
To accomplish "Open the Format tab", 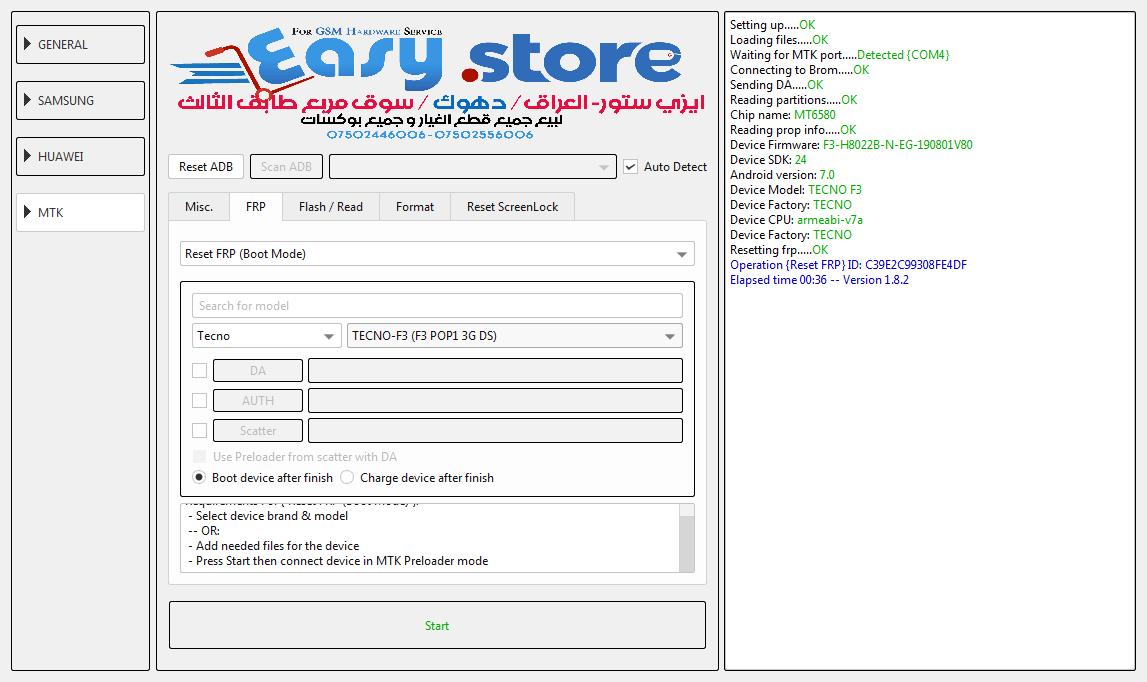I will (x=415, y=207).
